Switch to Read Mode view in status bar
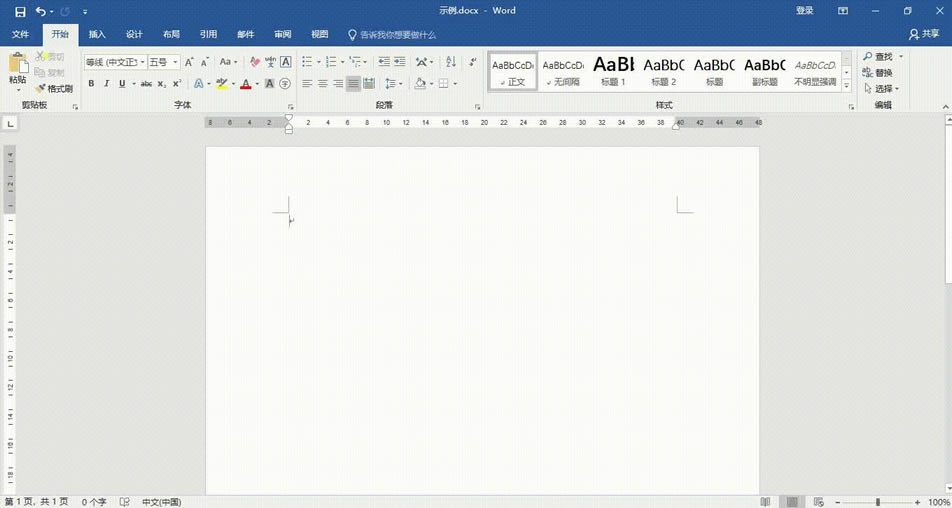Viewport: 952px width, 508px height. 765,502
